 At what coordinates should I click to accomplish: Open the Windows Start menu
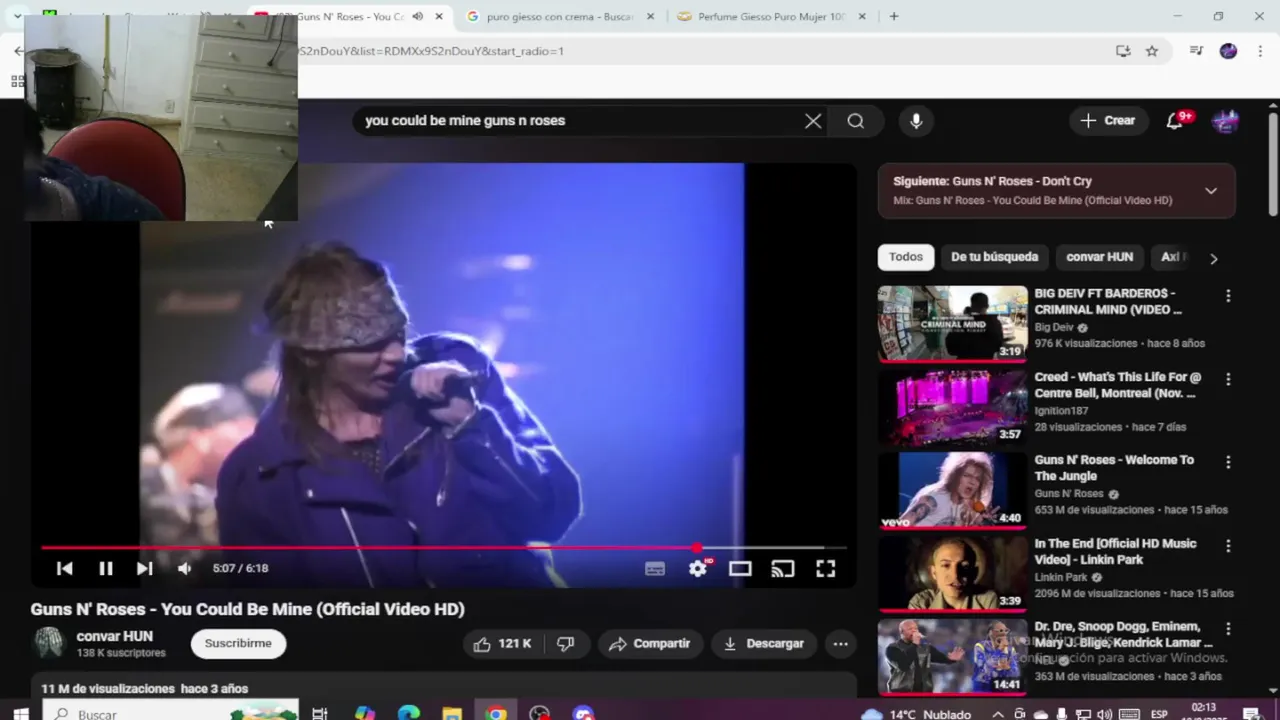click(x=21, y=714)
